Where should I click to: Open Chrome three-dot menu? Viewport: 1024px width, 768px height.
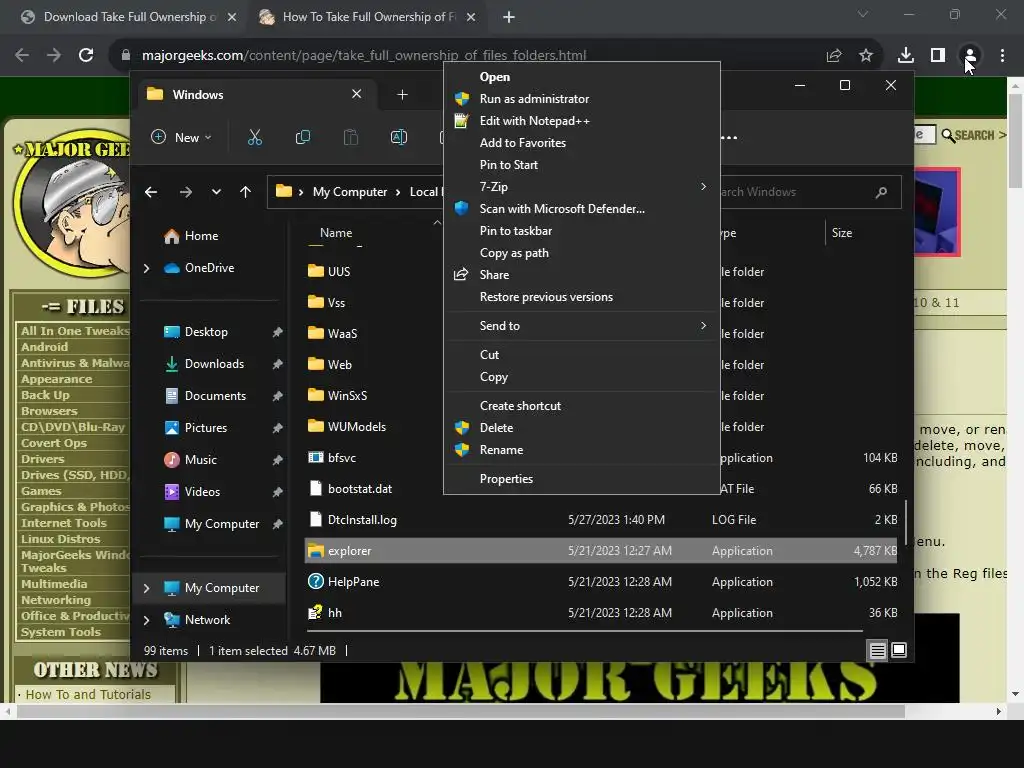(1002, 56)
